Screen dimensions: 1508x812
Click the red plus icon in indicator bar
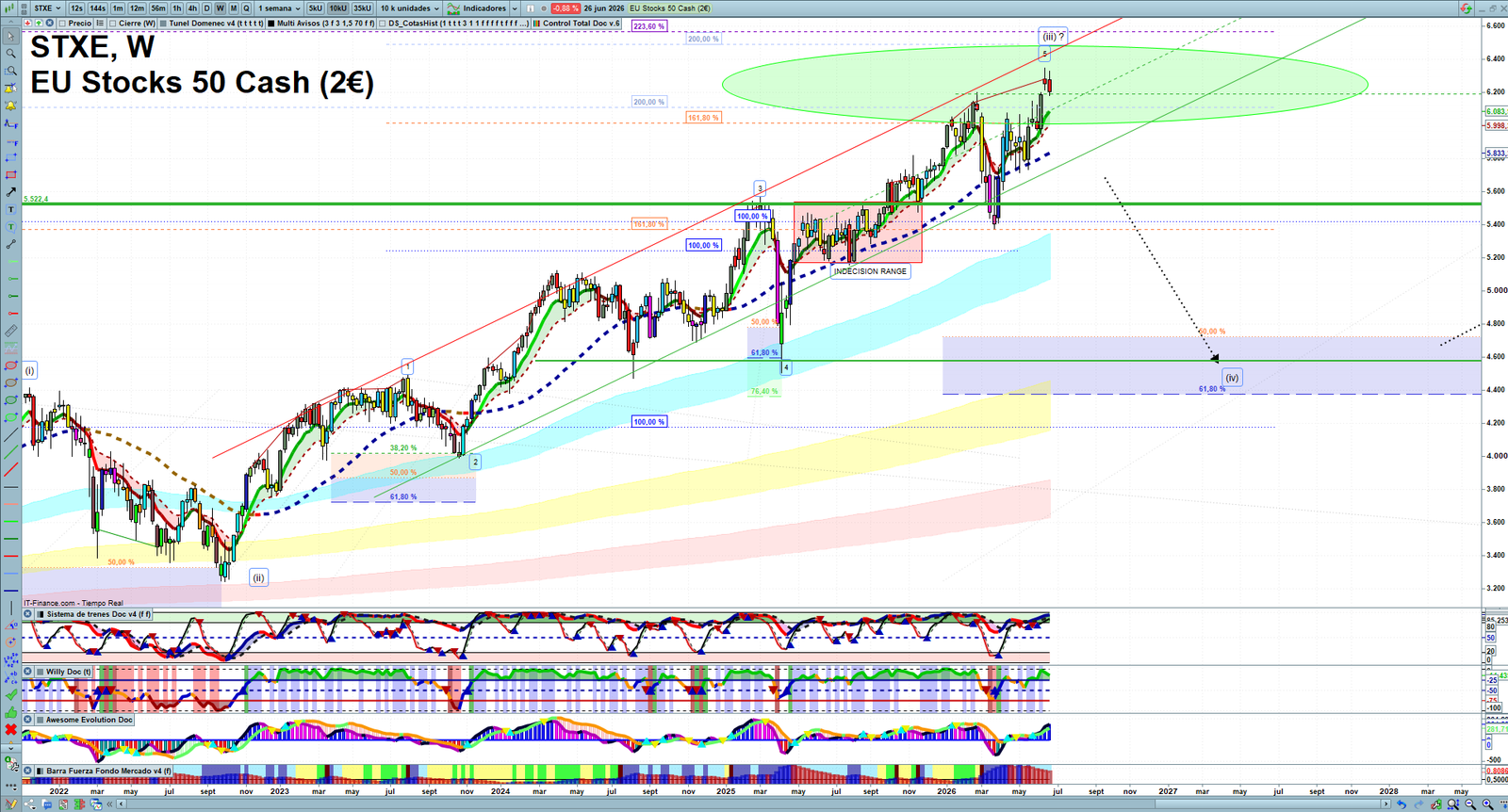point(27,24)
